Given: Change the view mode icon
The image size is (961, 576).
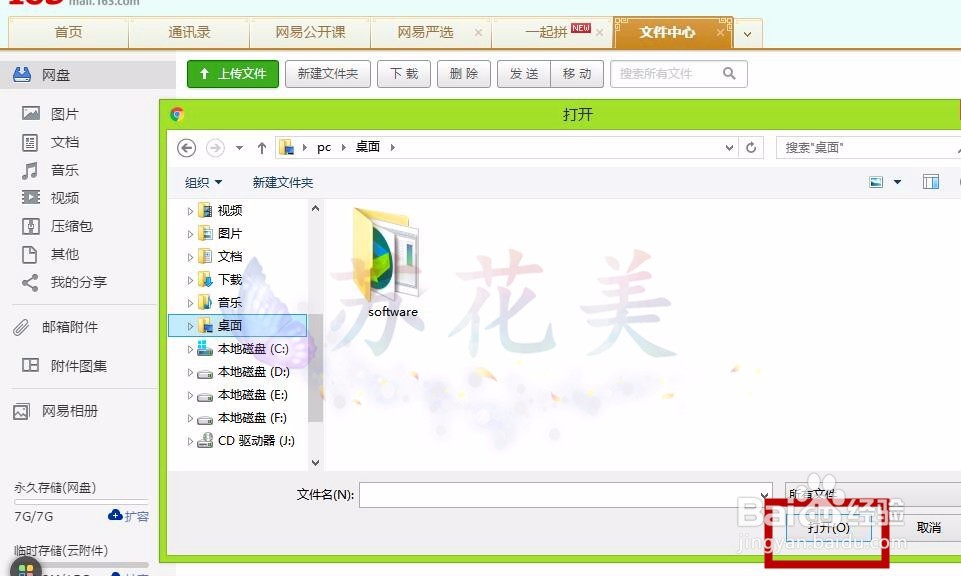Looking at the screenshot, I should coord(876,182).
